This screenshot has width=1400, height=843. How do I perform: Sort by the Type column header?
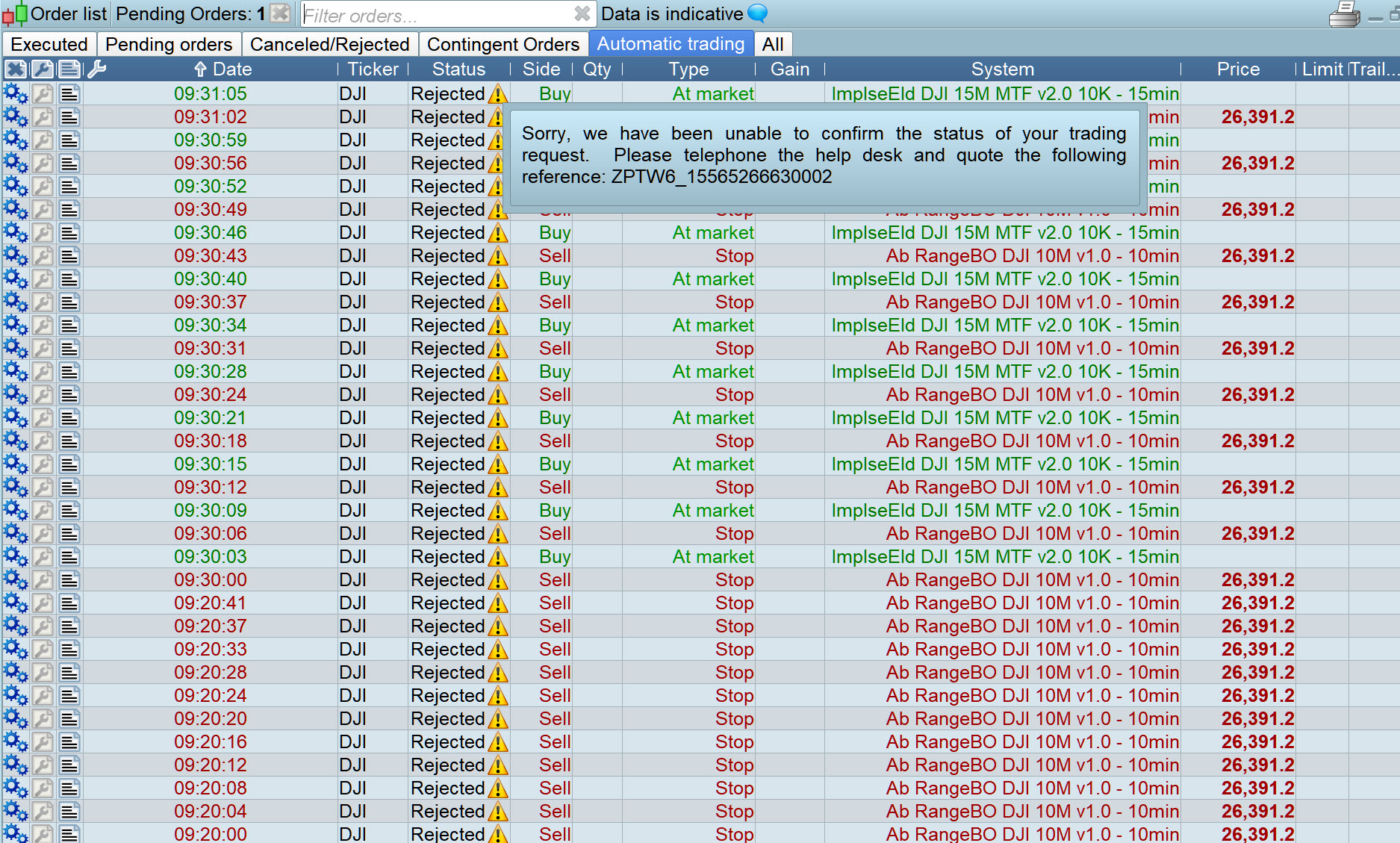pyautogui.click(x=688, y=69)
